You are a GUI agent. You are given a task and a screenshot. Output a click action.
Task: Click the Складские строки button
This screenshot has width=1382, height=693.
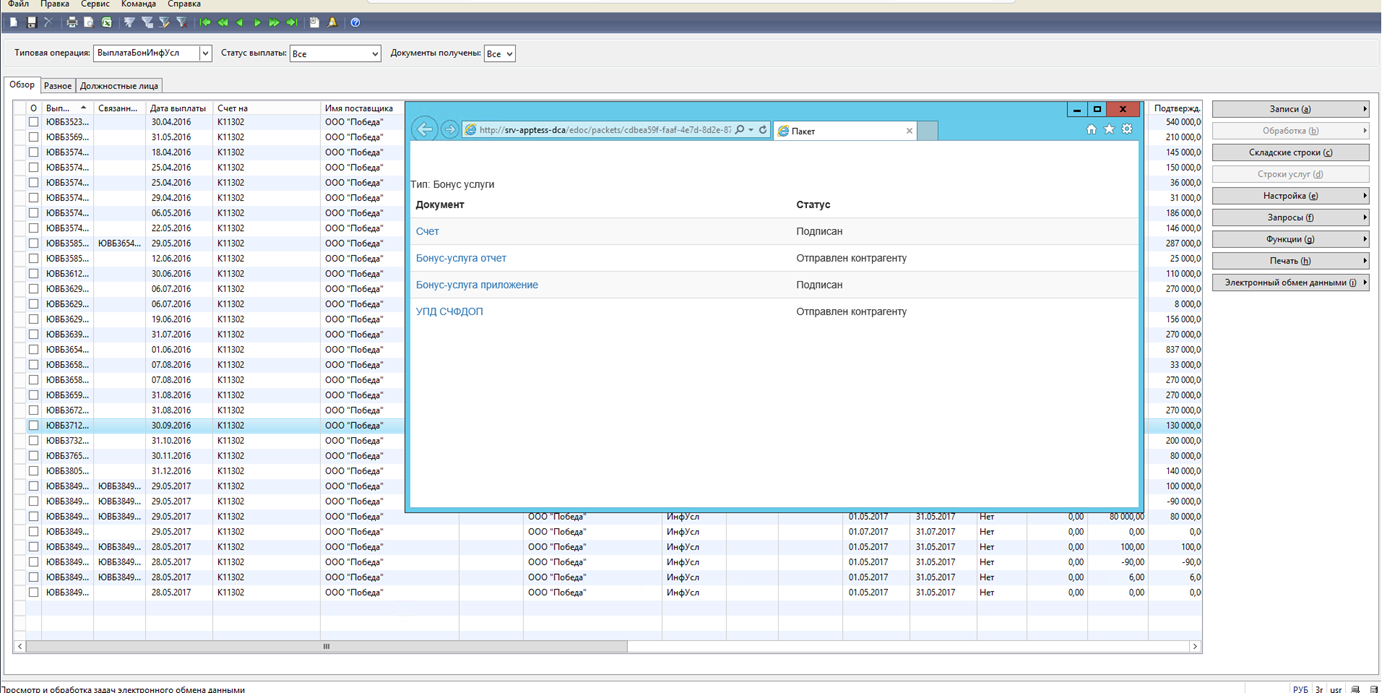click(1290, 153)
